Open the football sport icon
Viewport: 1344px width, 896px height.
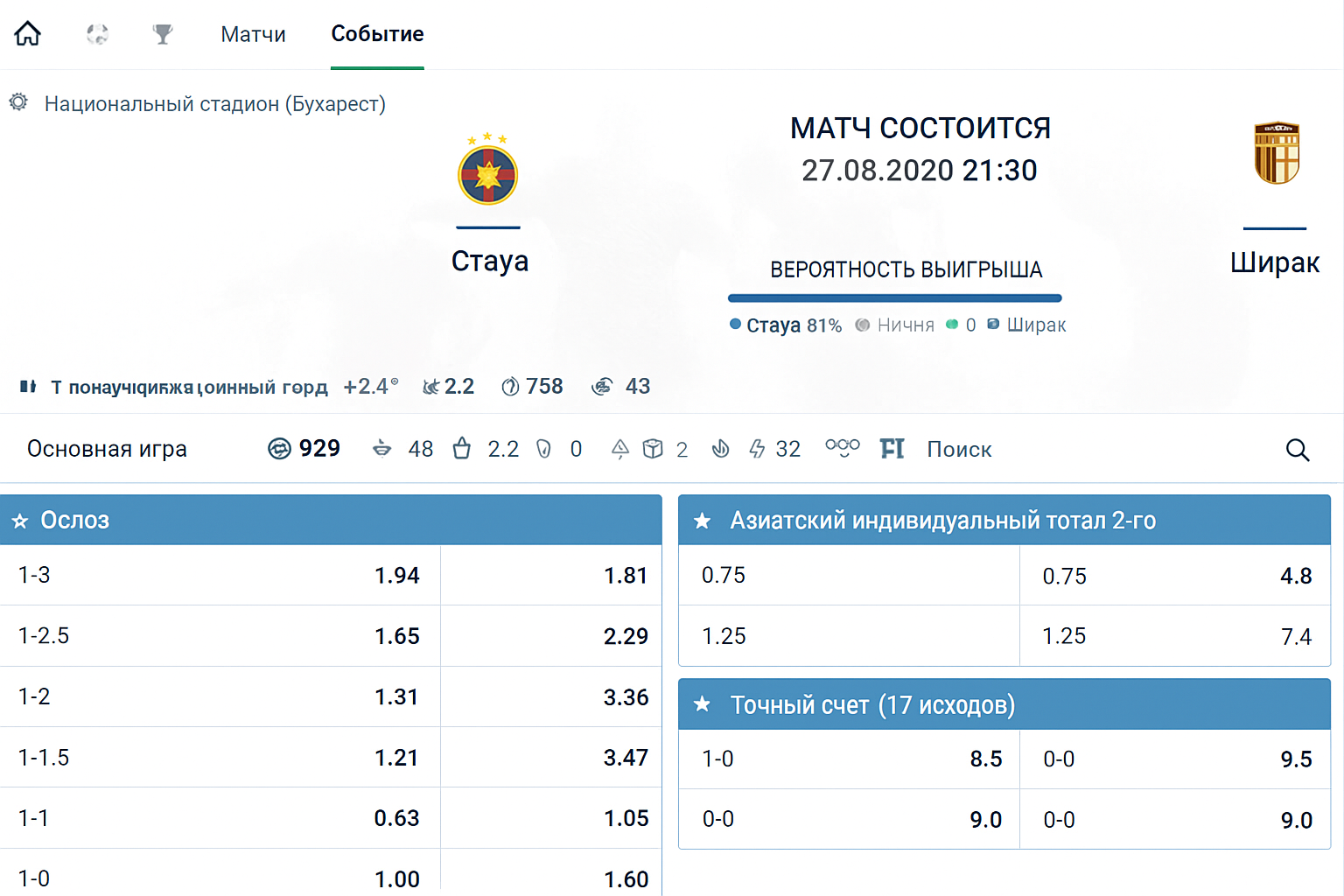click(x=97, y=34)
